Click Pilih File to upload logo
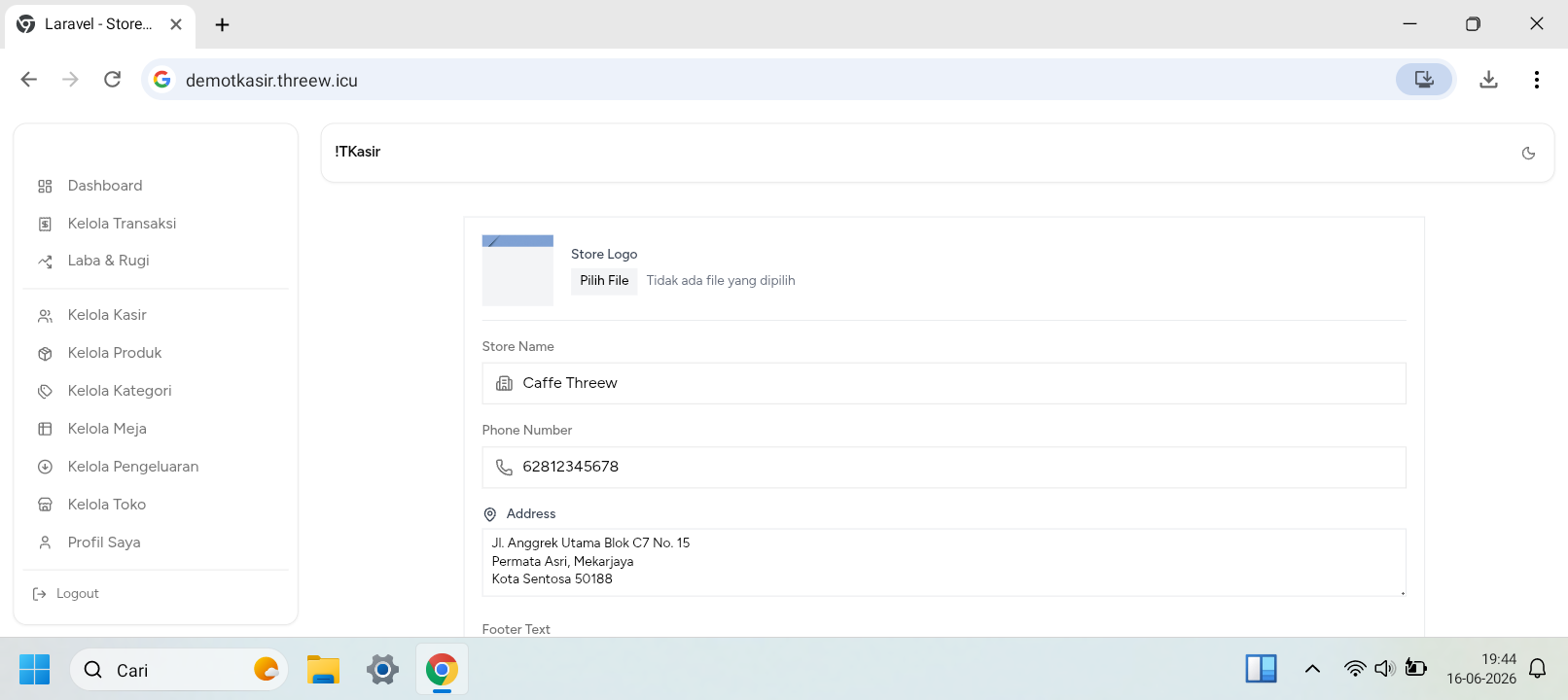The height and width of the screenshot is (700, 1568). click(604, 281)
